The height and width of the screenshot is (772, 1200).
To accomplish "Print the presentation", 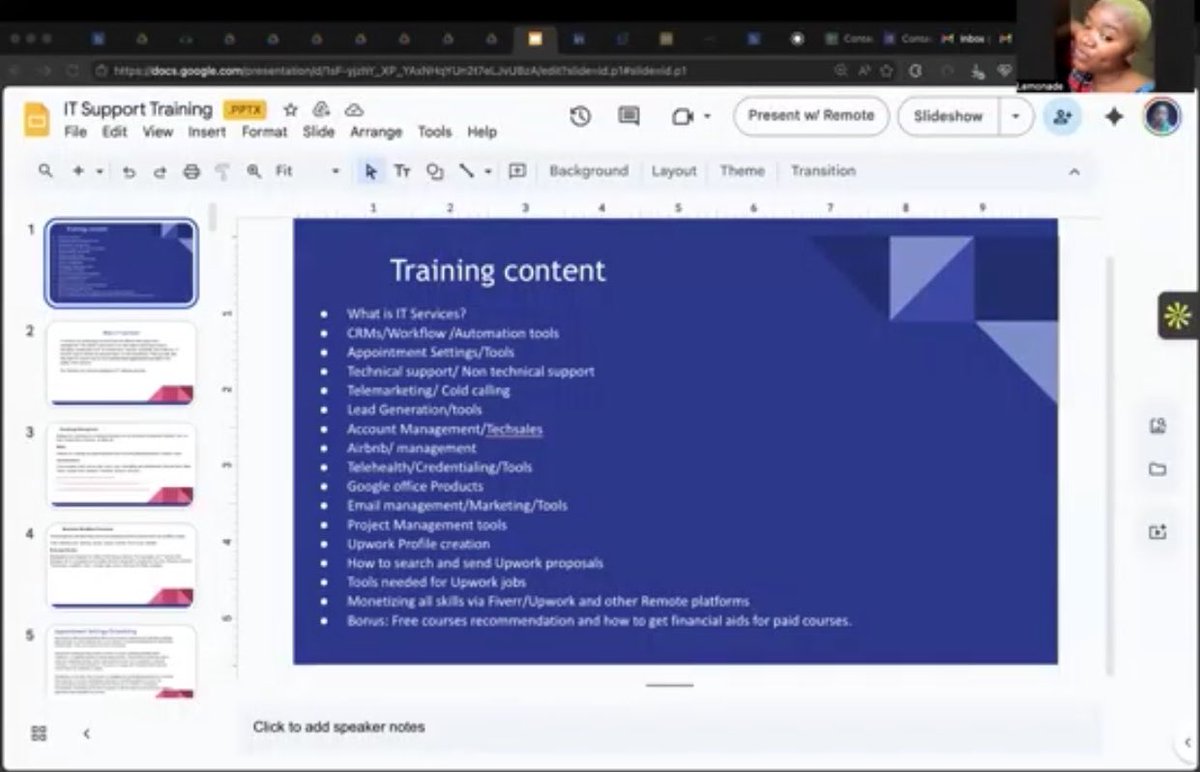I will pyautogui.click(x=192, y=172).
